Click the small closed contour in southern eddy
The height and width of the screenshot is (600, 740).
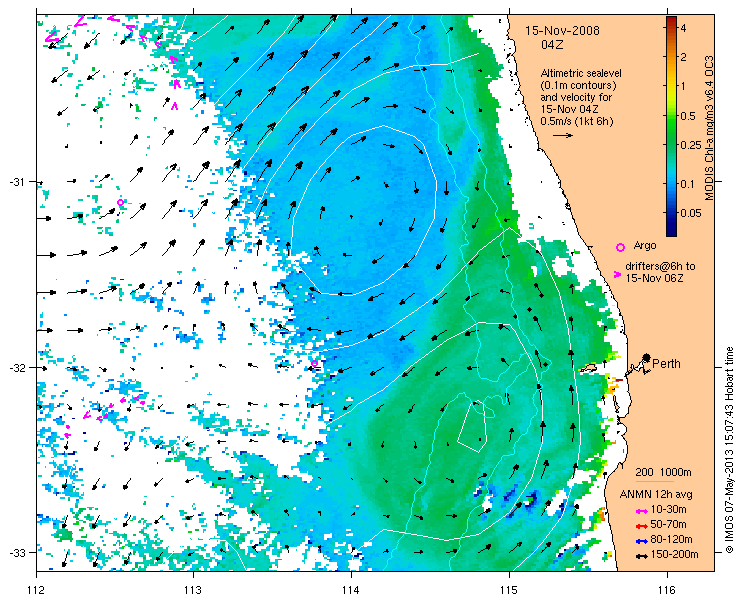pos(472,426)
